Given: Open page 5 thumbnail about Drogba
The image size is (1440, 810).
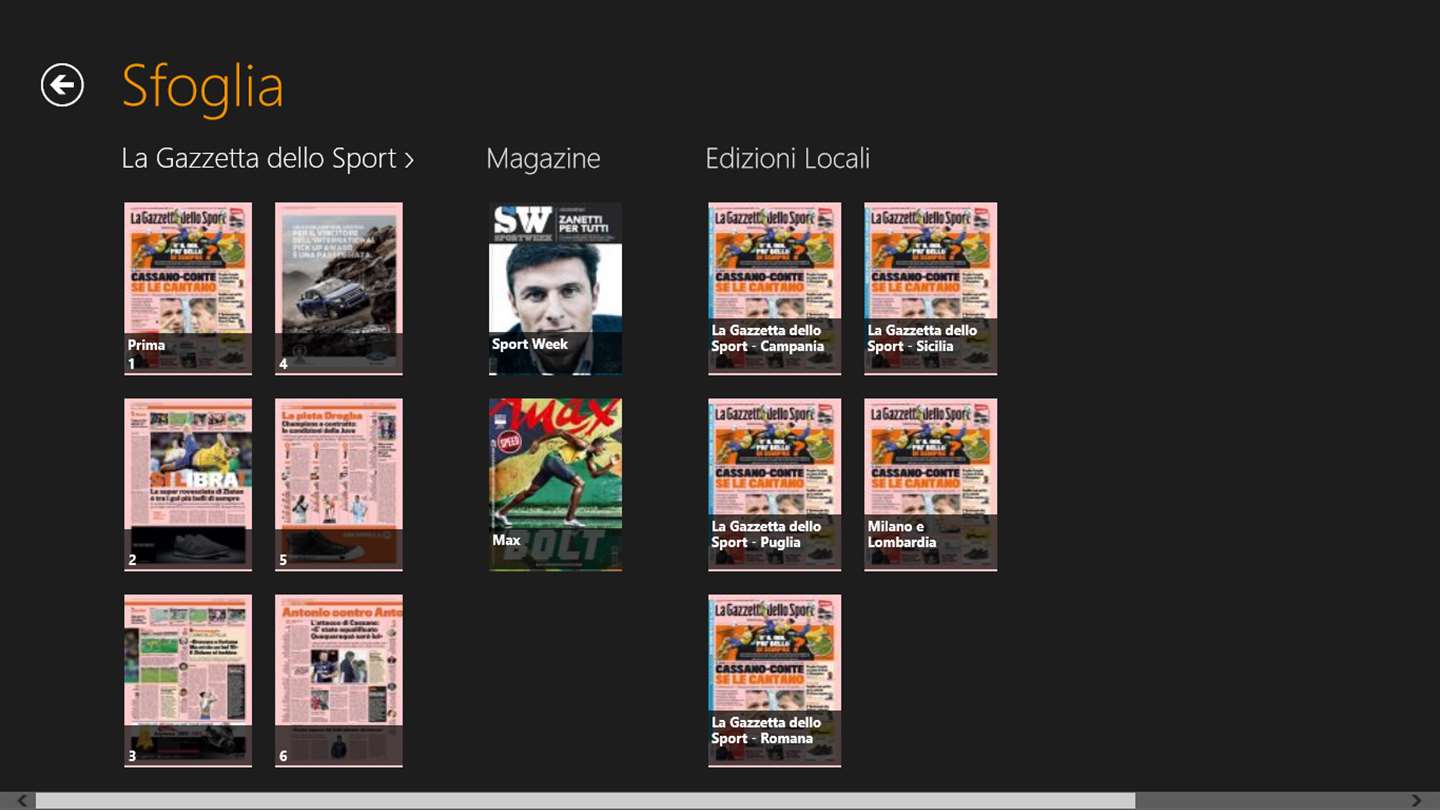Looking at the screenshot, I should pyautogui.click(x=339, y=484).
